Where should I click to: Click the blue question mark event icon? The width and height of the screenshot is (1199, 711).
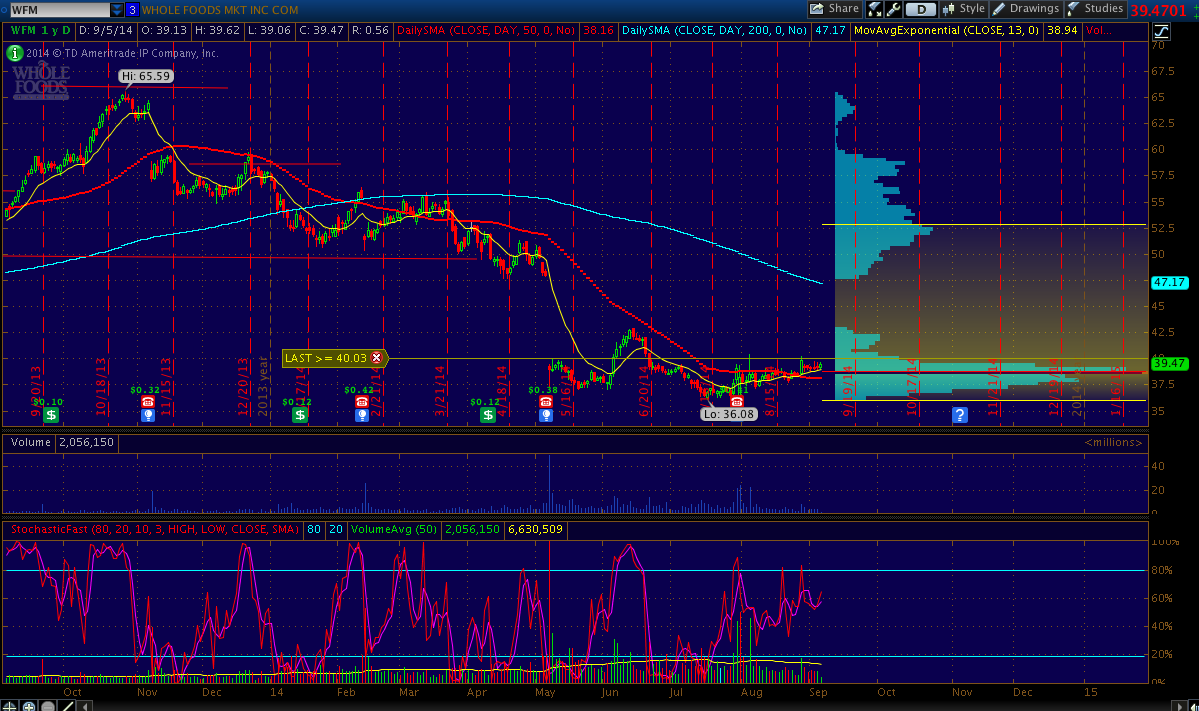pos(960,414)
